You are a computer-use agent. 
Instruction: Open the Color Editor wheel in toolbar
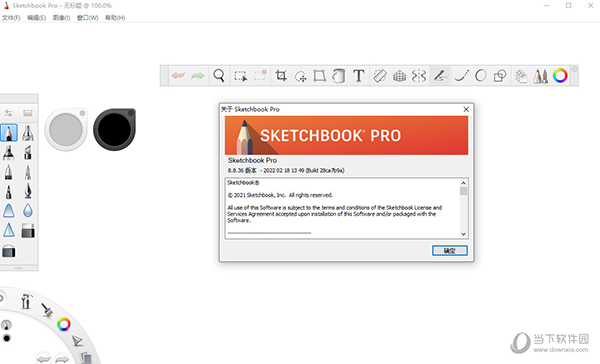(560, 76)
